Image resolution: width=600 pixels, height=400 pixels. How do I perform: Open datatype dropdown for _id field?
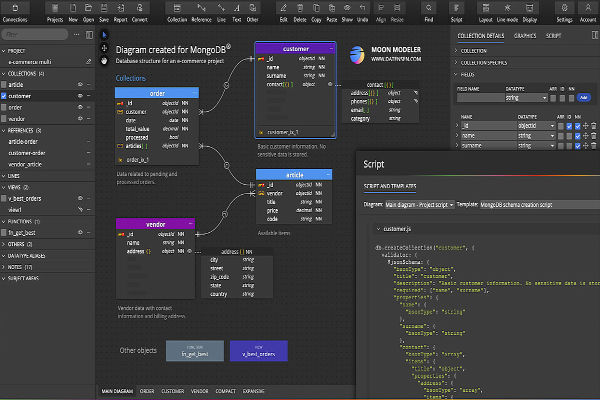(x=536, y=126)
